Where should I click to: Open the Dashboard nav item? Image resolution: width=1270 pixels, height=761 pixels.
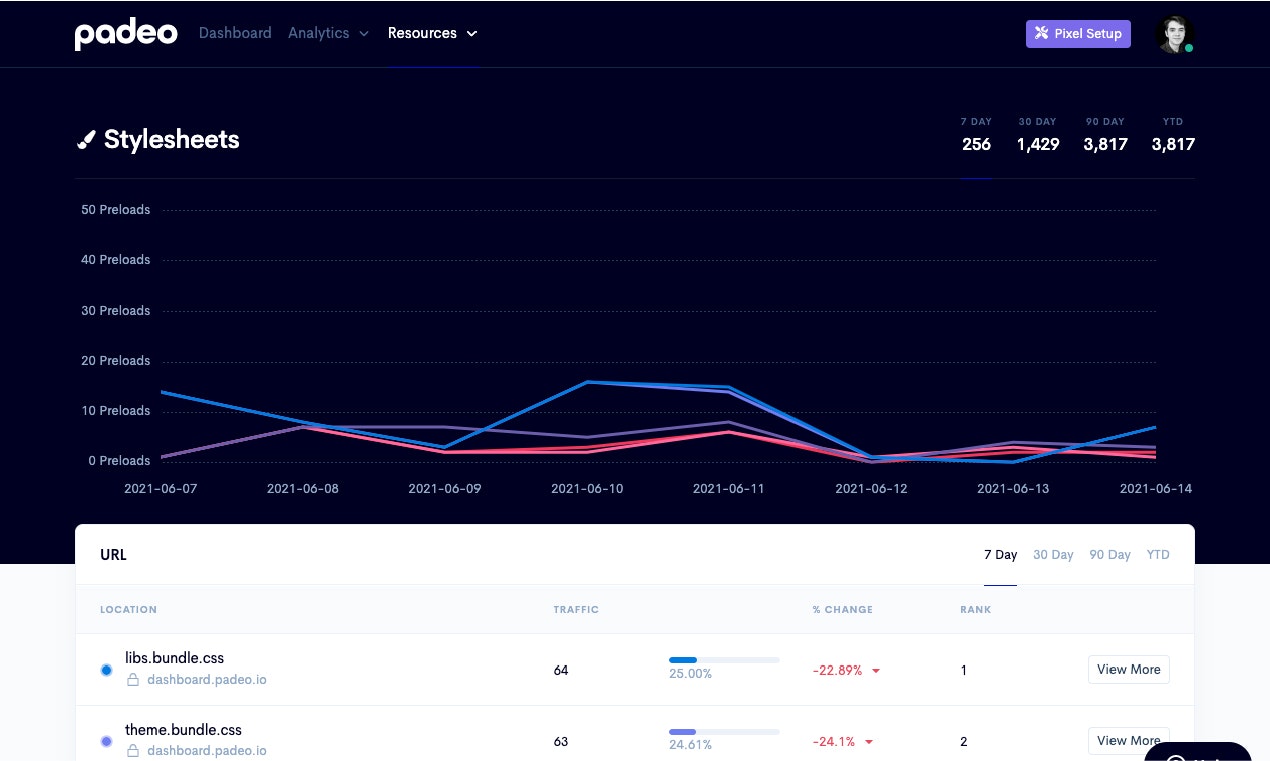point(235,33)
